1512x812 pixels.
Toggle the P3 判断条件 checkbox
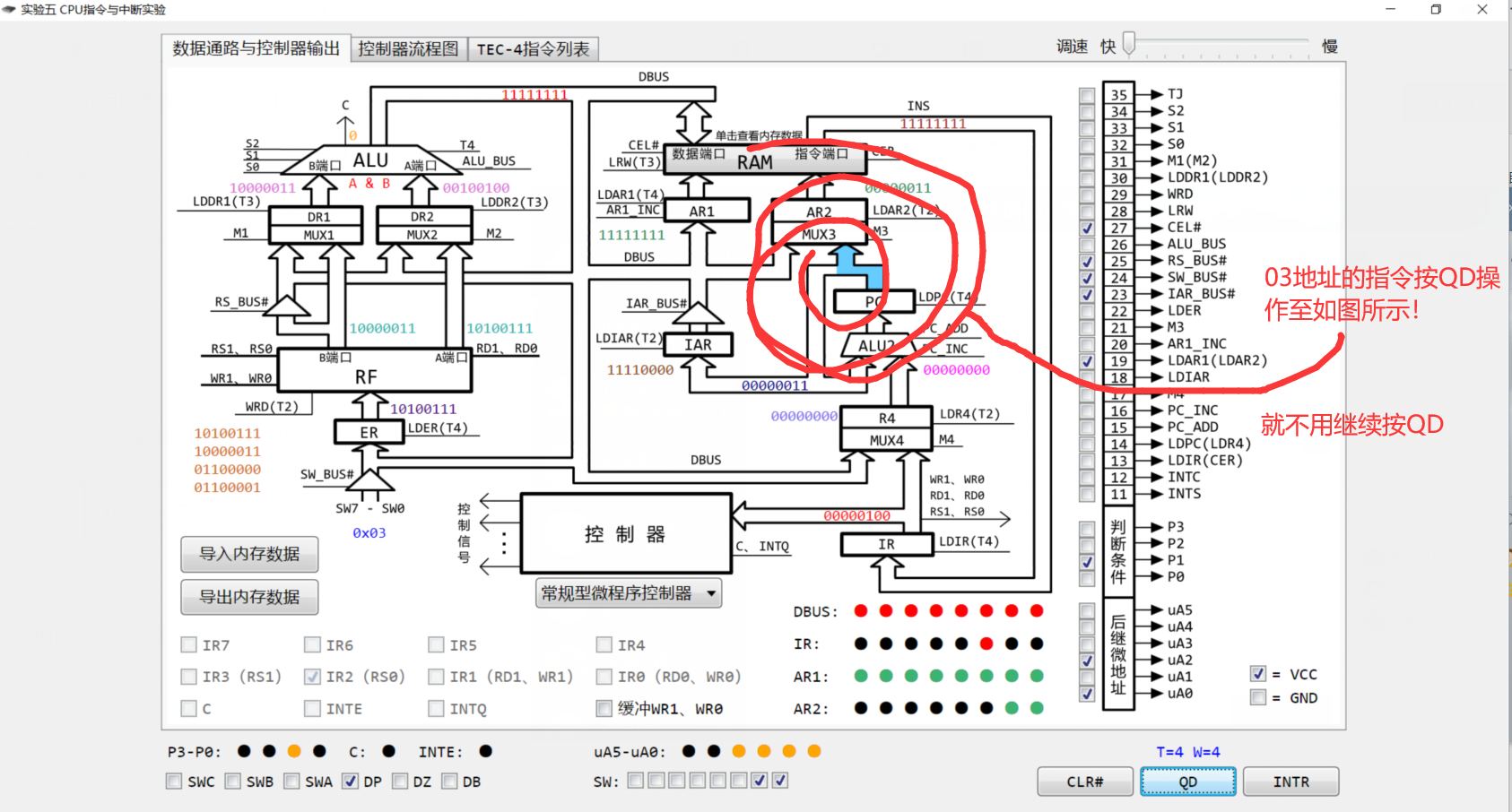click(1087, 528)
